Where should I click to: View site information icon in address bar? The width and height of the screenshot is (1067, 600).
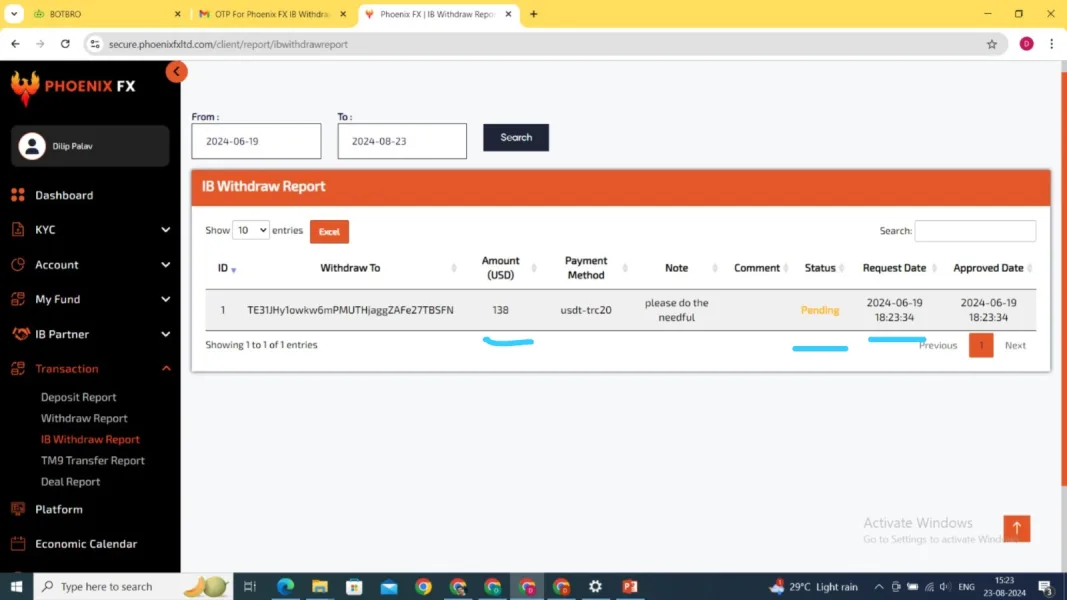(x=95, y=44)
